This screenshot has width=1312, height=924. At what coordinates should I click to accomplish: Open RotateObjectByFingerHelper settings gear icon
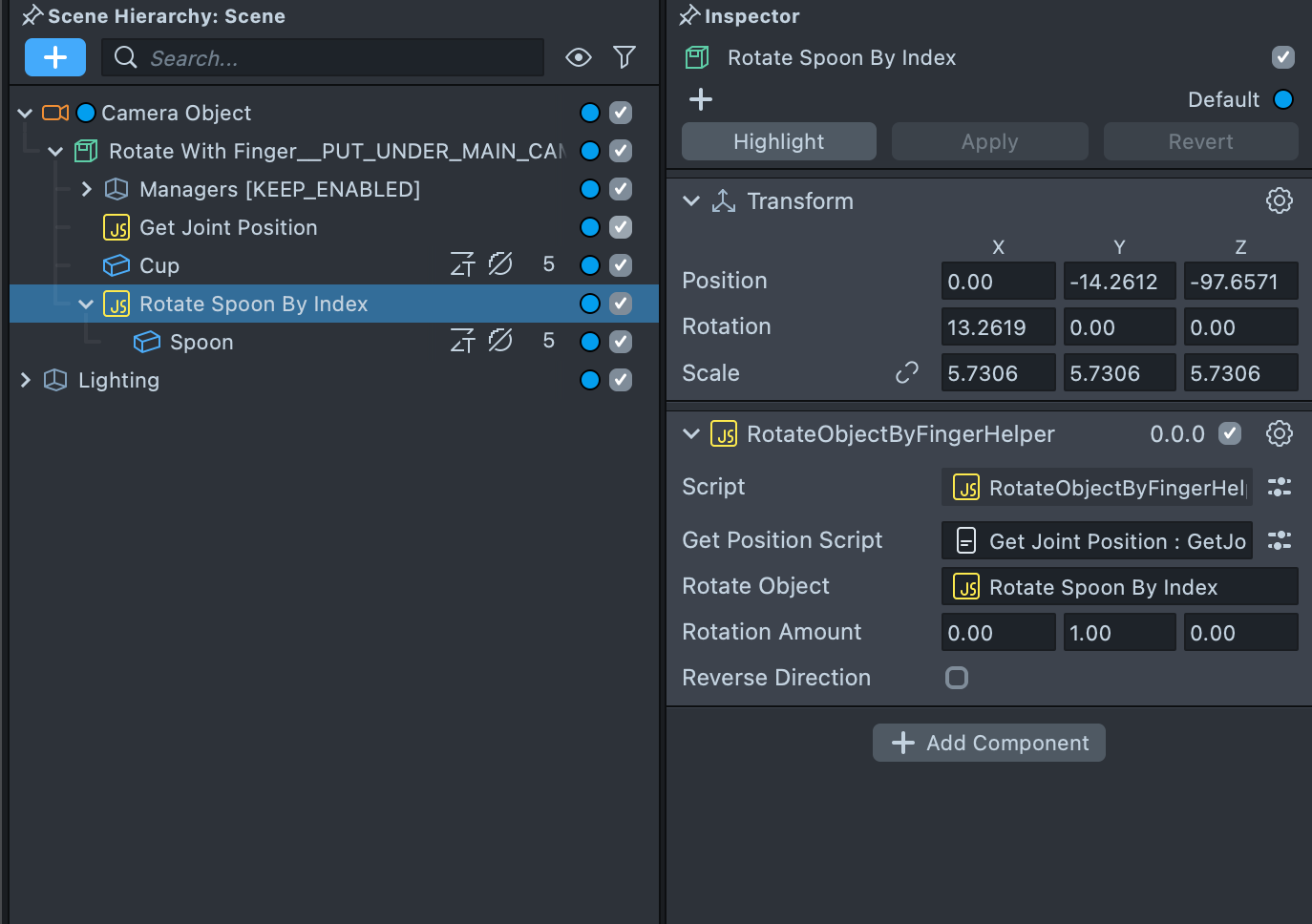tap(1279, 433)
